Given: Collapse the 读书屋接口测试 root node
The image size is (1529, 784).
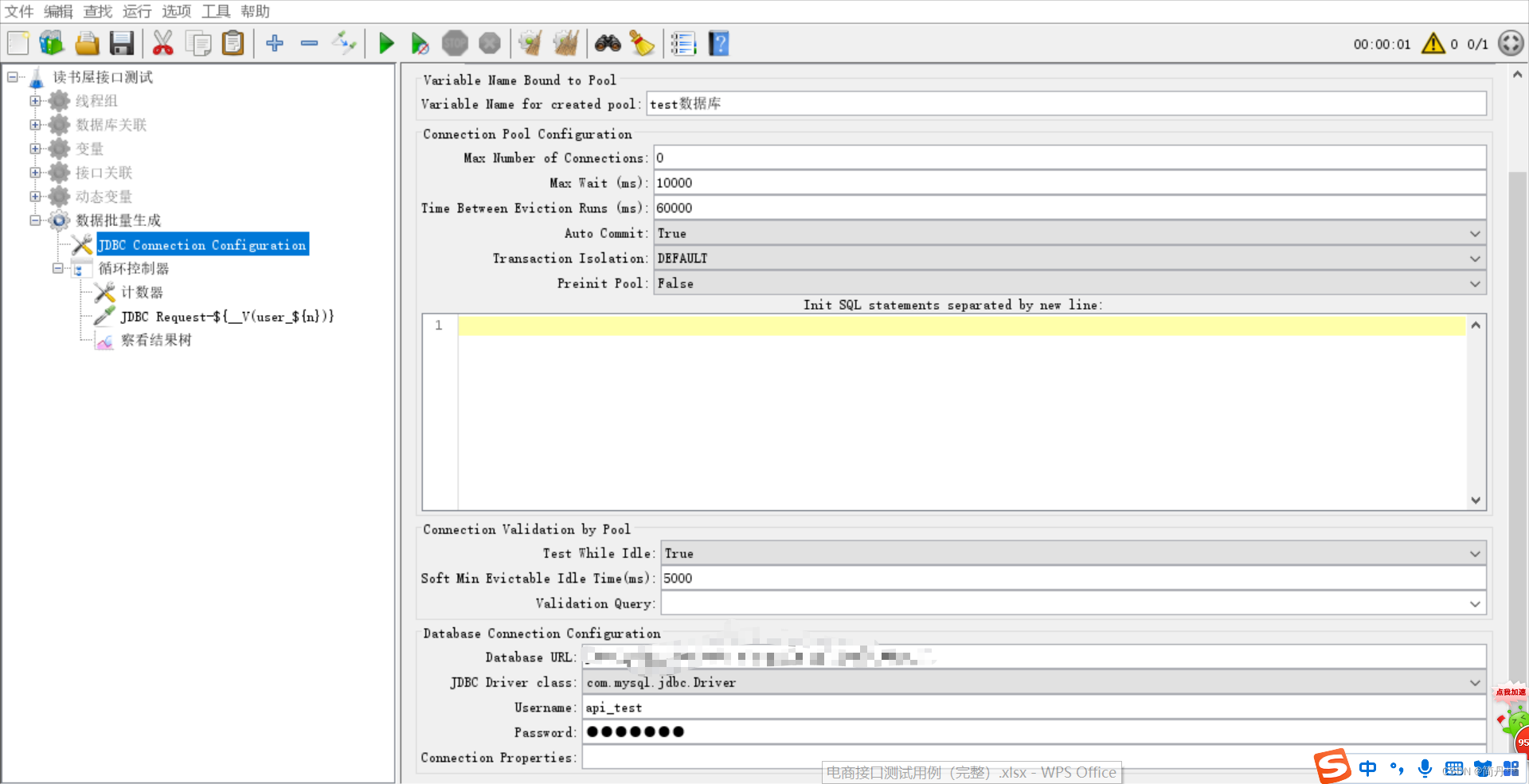Looking at the screenshot, I should (x=13, y=77).
